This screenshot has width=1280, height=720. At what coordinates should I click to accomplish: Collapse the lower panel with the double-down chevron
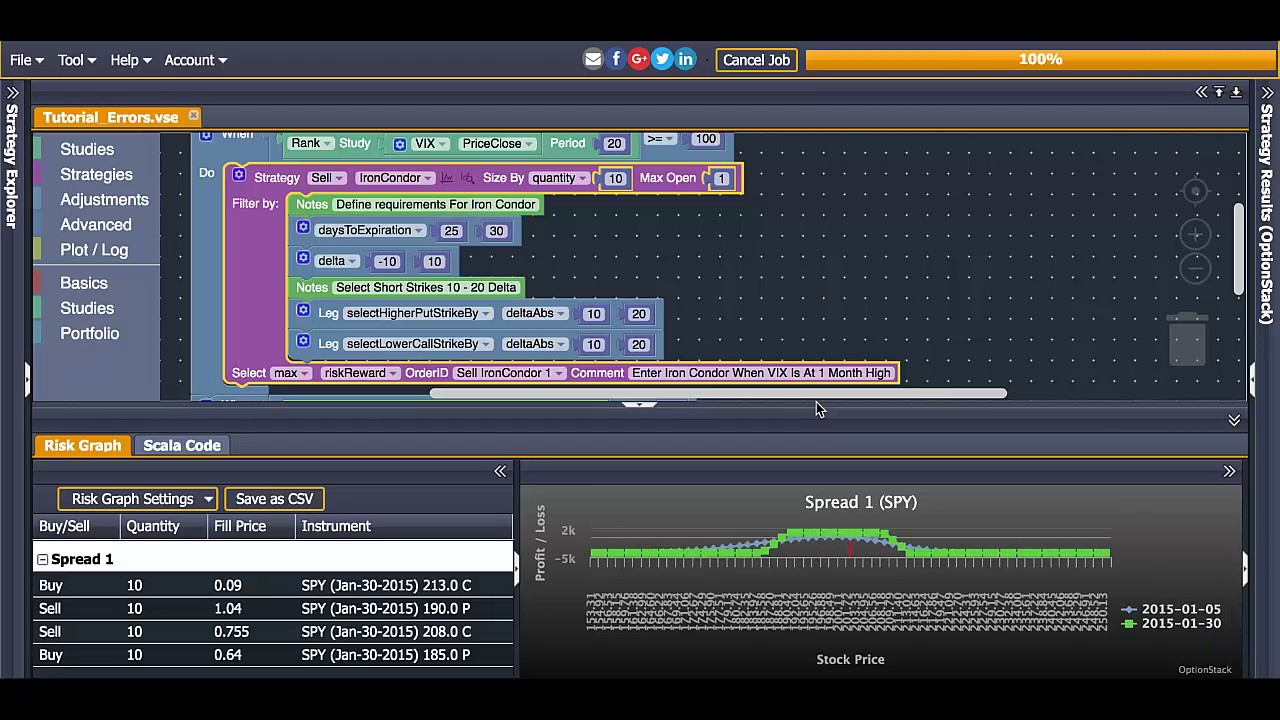(x=1234, y=420)
